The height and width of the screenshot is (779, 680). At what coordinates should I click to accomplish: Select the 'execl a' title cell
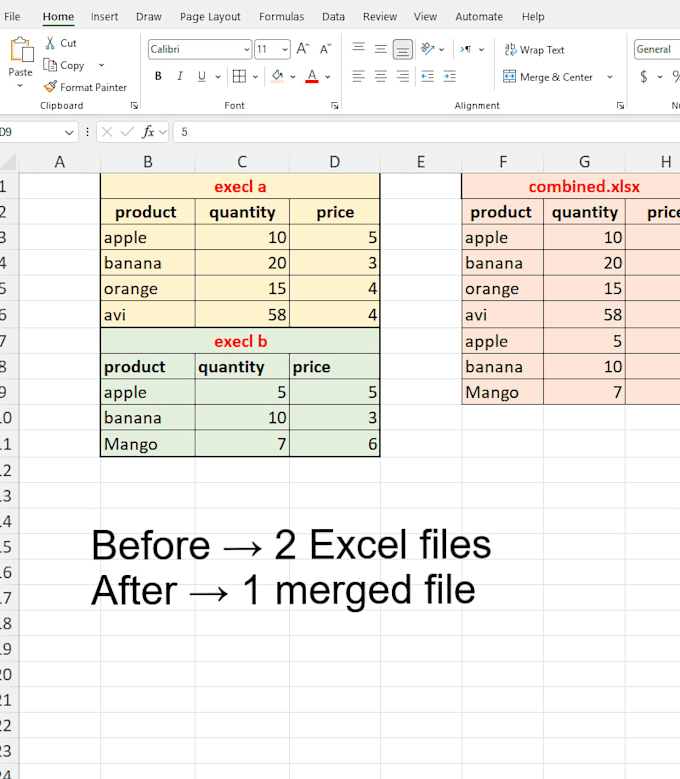coord(240,186)
